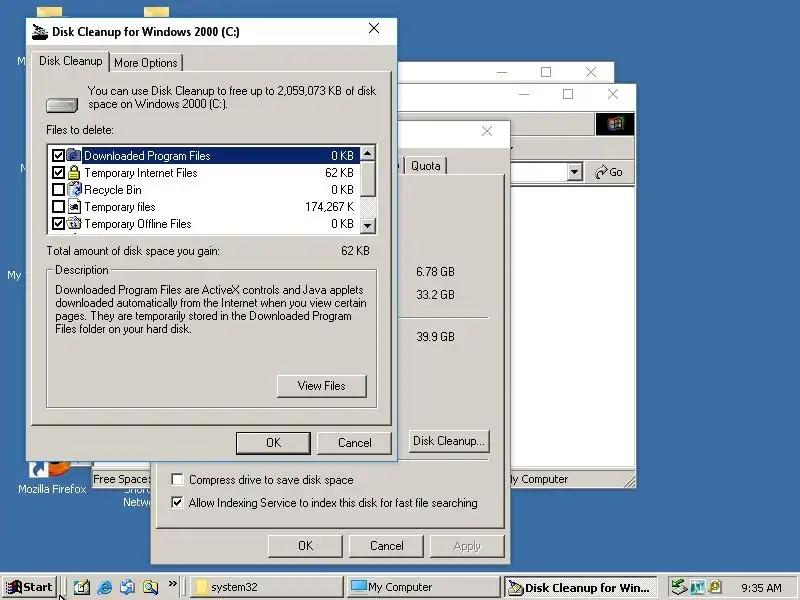Click Show Desktop quick launch icon
Viewport: 800px width, 600px height.
coord(82,587)
